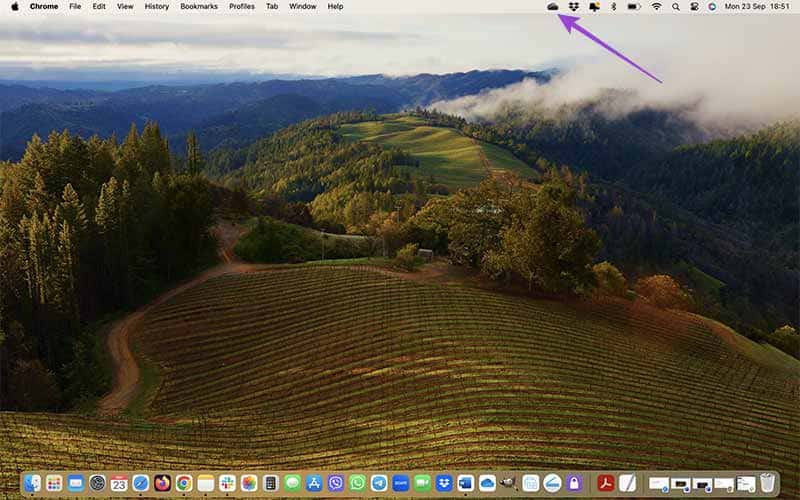The width and height of the screenshot is (800, 500).
Task: Click the Dropbox icon in menu bar
Action: [x=573, y=7]
